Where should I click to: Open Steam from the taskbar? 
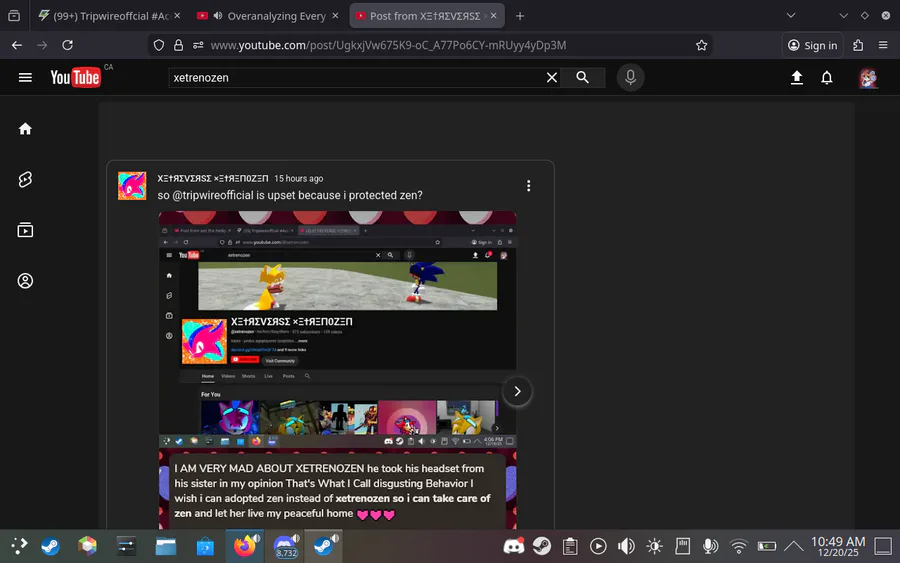click(x=51, y=546)
